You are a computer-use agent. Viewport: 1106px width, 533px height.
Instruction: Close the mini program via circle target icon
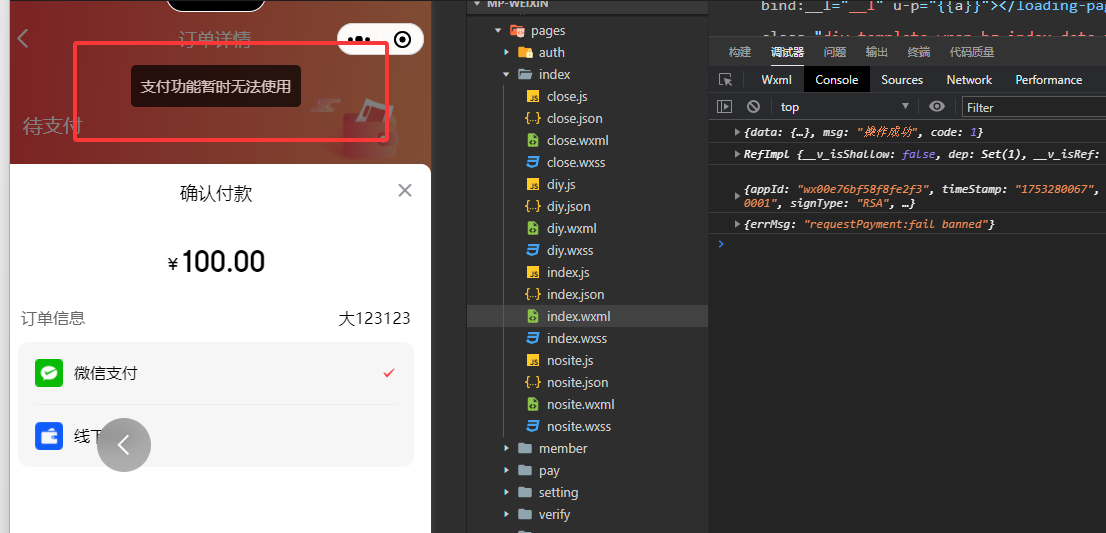pyautogui.click(x=403, y=39)
